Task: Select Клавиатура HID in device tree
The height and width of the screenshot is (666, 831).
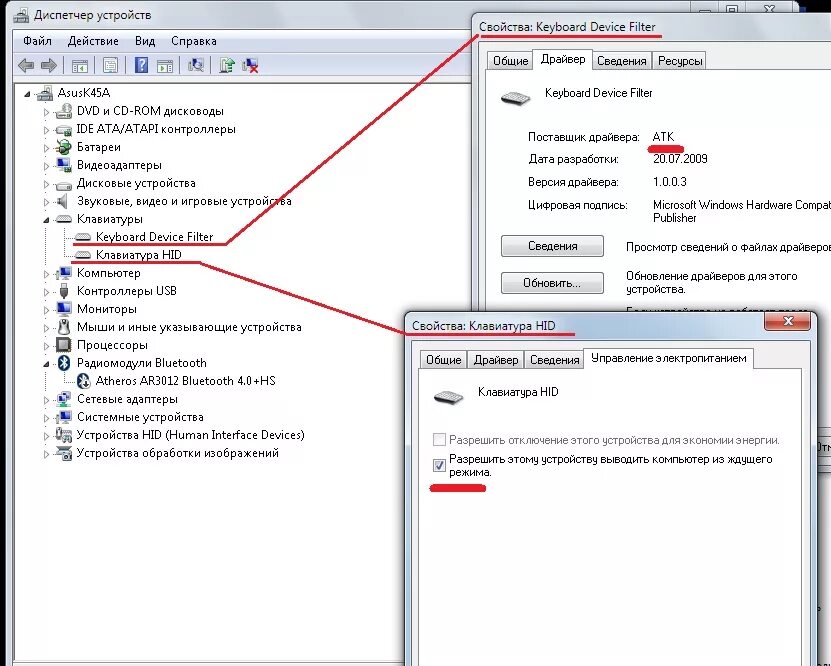Action: pyautogui.click(x=138, y=255)
